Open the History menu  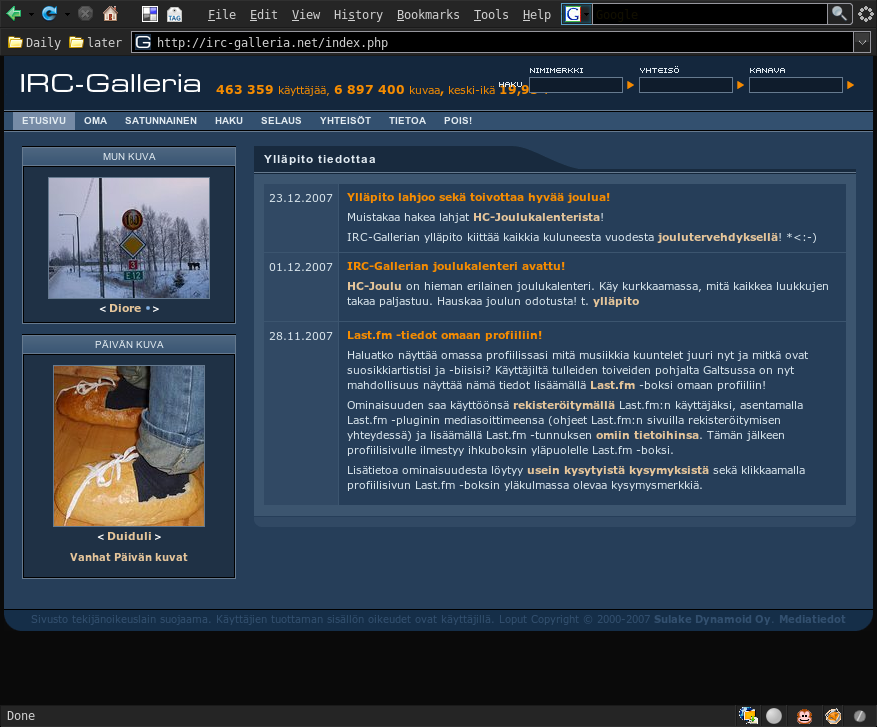coord(358,15)
